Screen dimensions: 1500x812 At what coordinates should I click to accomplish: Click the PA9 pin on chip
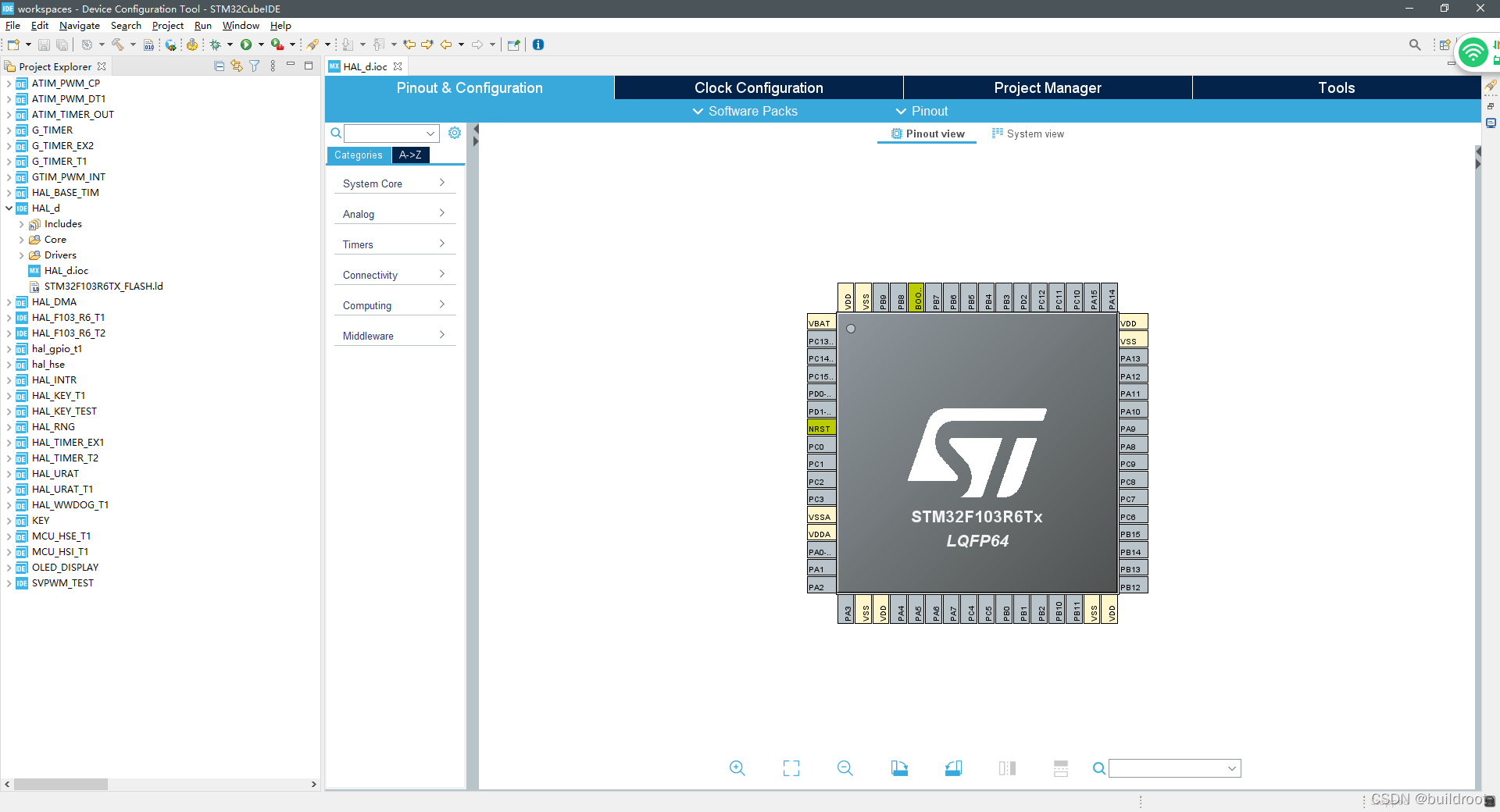1134,428
